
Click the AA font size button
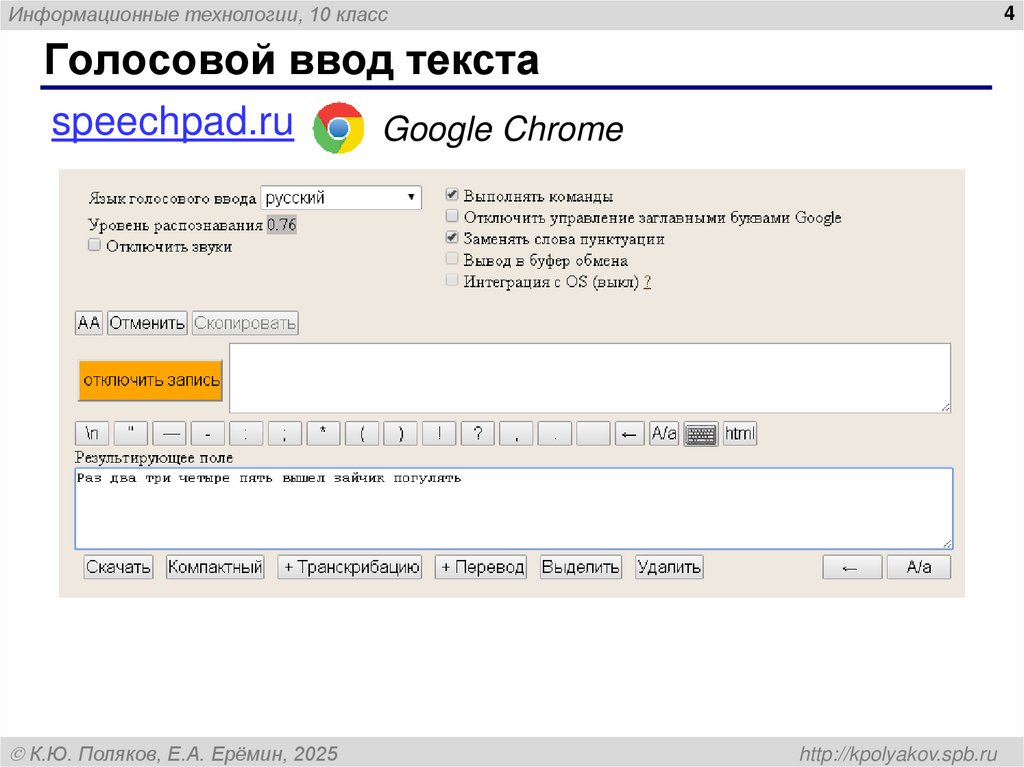(89, 323)
